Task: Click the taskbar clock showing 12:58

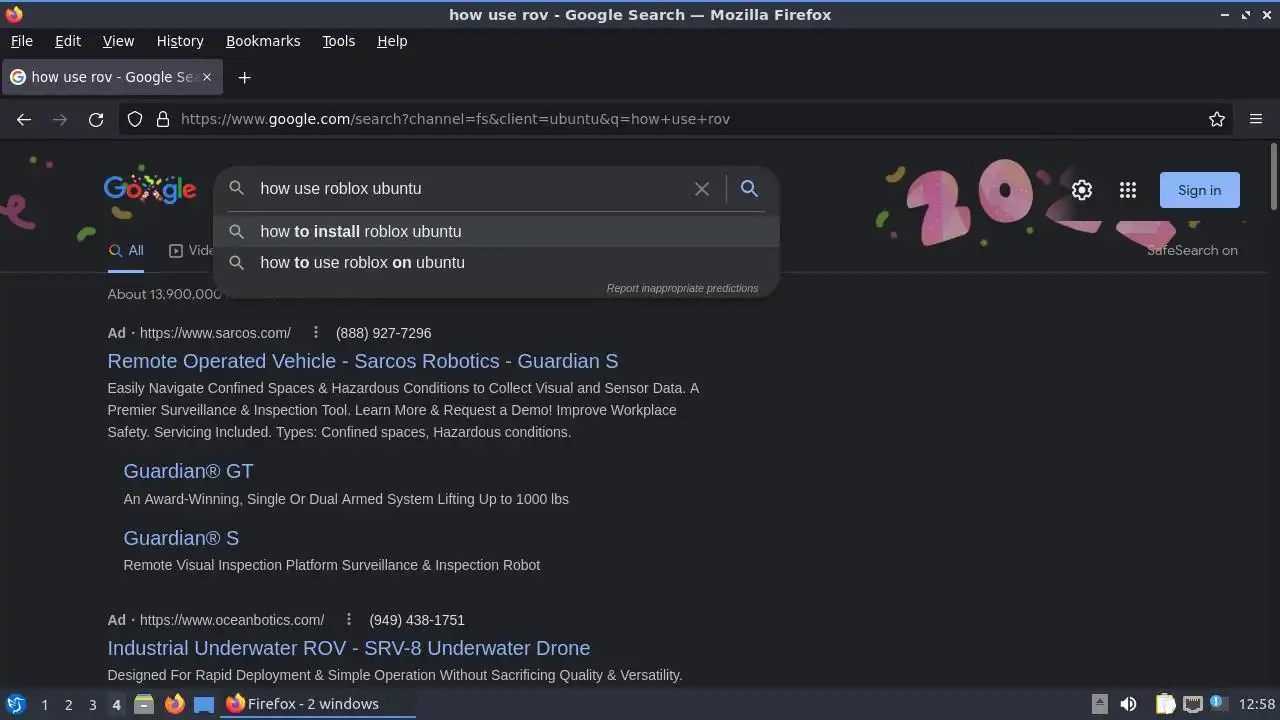Action: tap(1257, 704)
